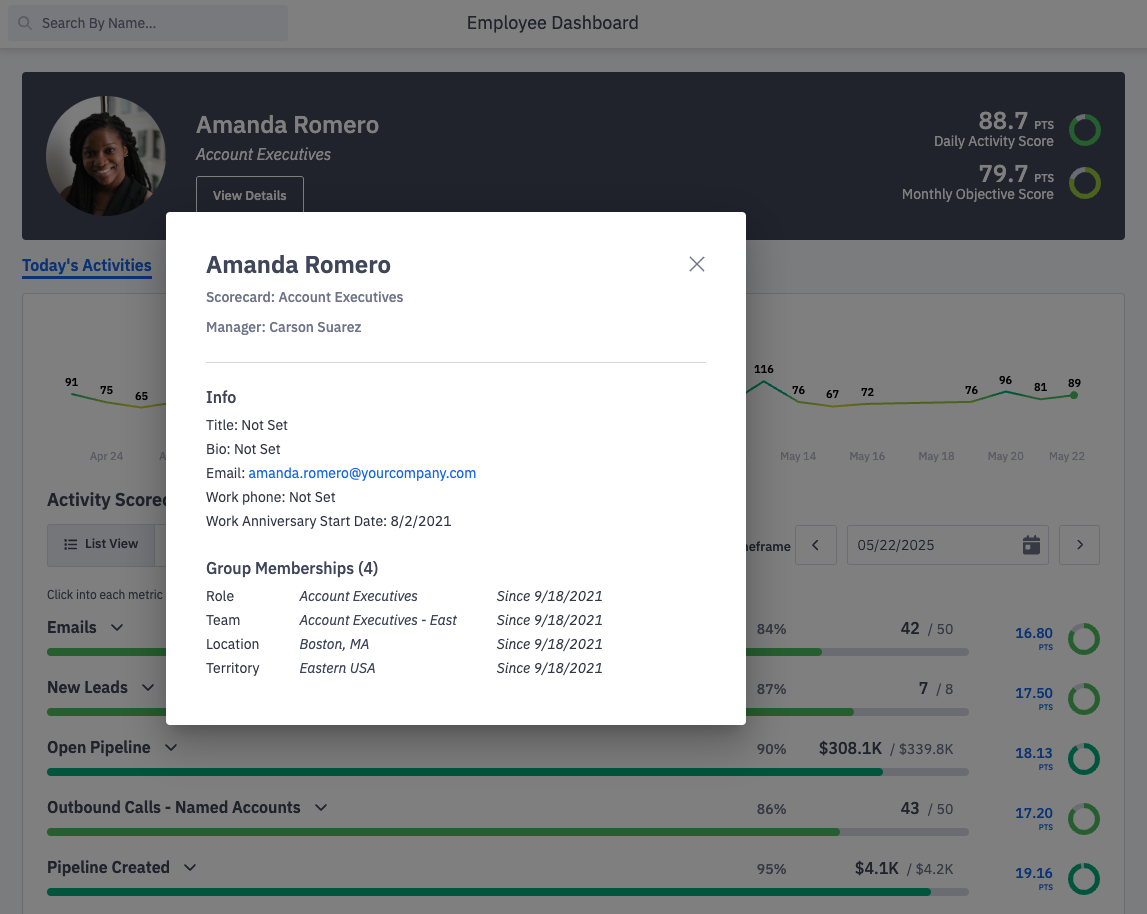1147x914 pixels.
Task: Click the Monthly Objective Score ring
Action: (1084, 183)
